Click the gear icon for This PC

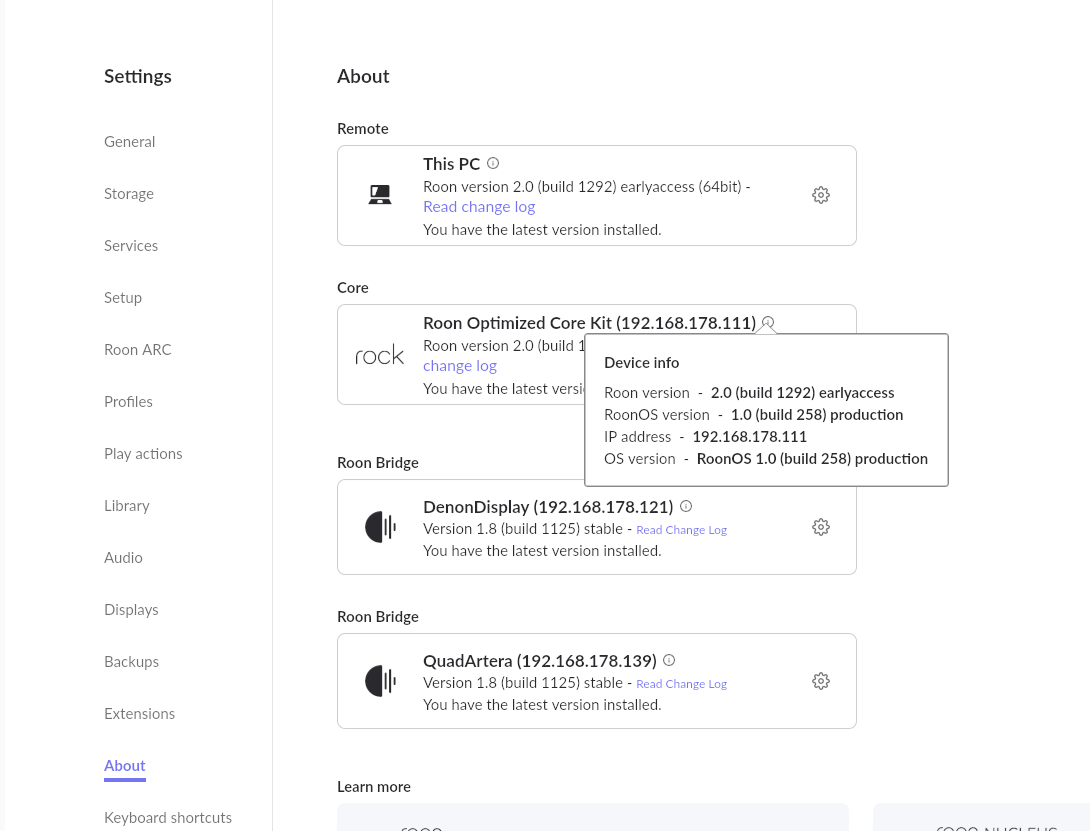coord(820,196)
